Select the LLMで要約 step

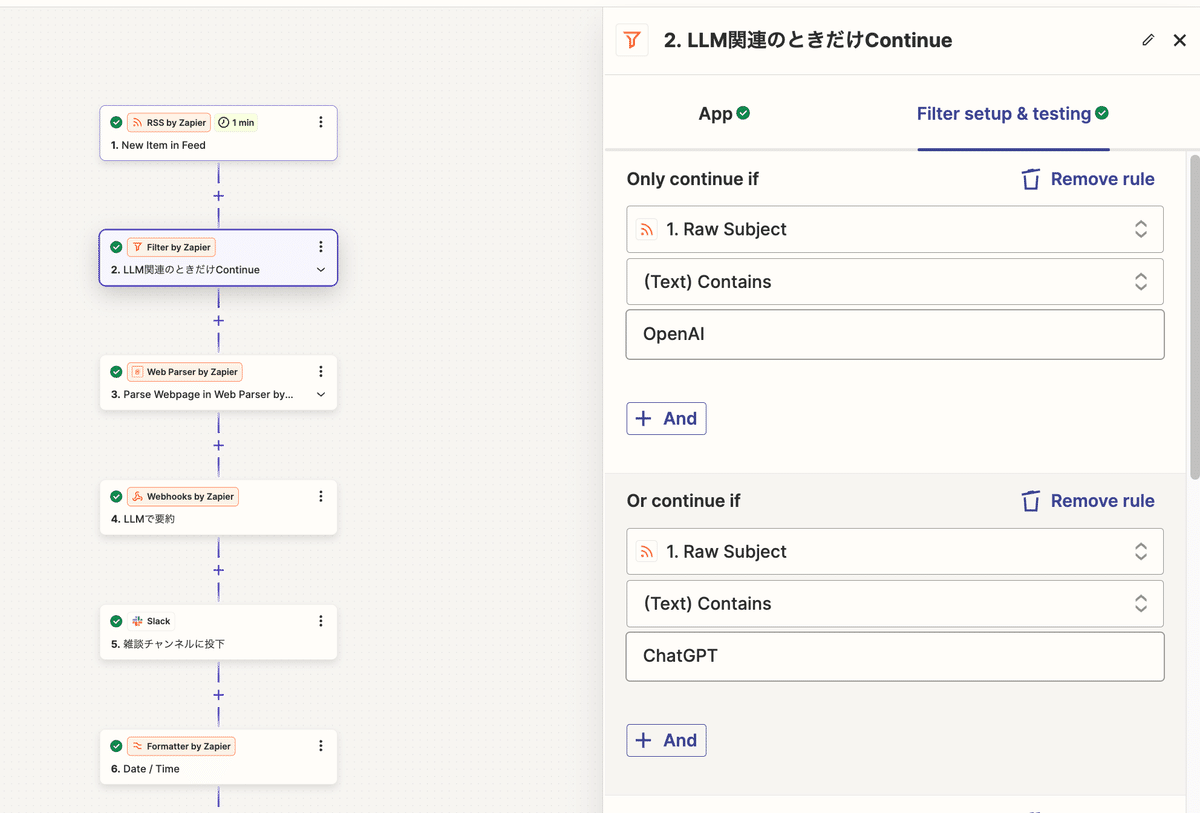pyautogui.click(x=218, y=507)
